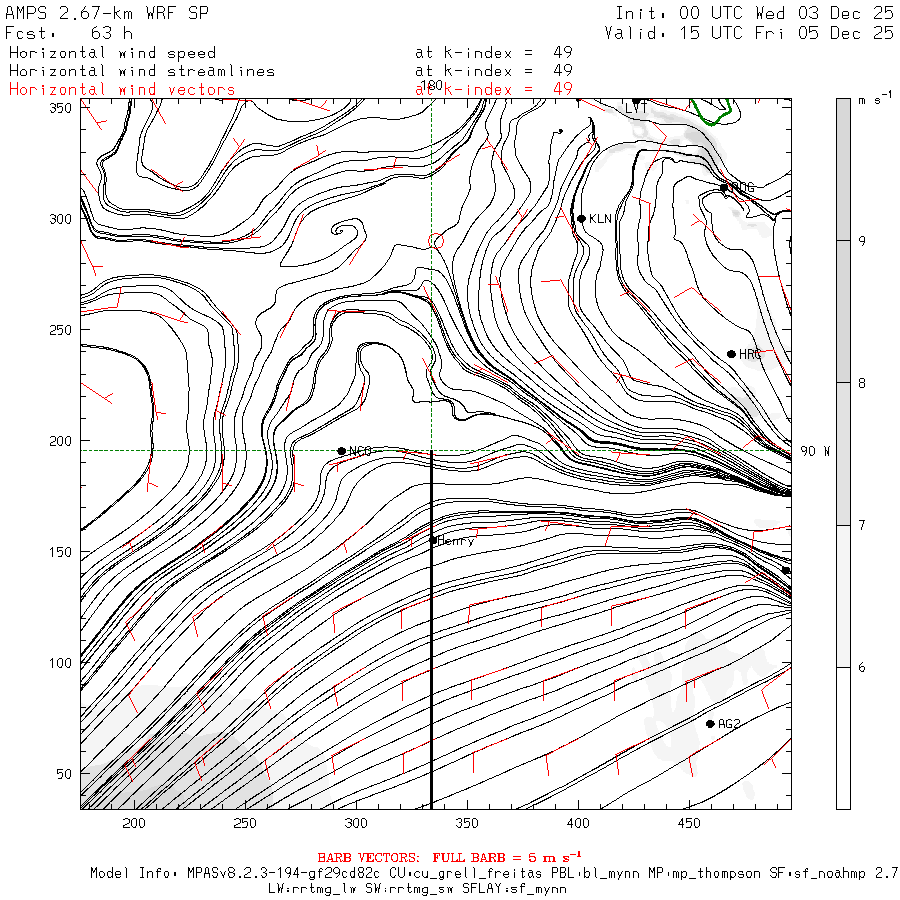Click the 'Fcst: 63 h' forecast text
This screenshot has width=900, height=900.
click(69, 32)
